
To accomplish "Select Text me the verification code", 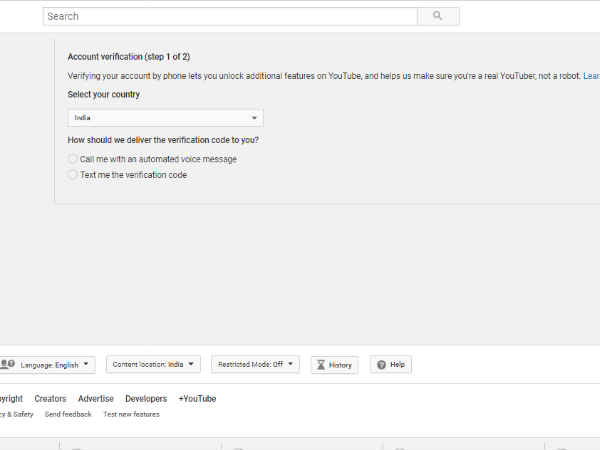I will pos(72,175).
